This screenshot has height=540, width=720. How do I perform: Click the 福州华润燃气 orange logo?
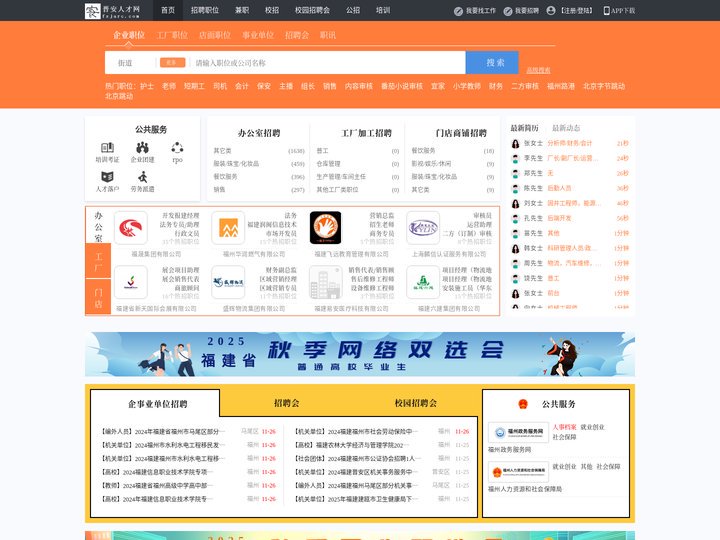point(228,228)
